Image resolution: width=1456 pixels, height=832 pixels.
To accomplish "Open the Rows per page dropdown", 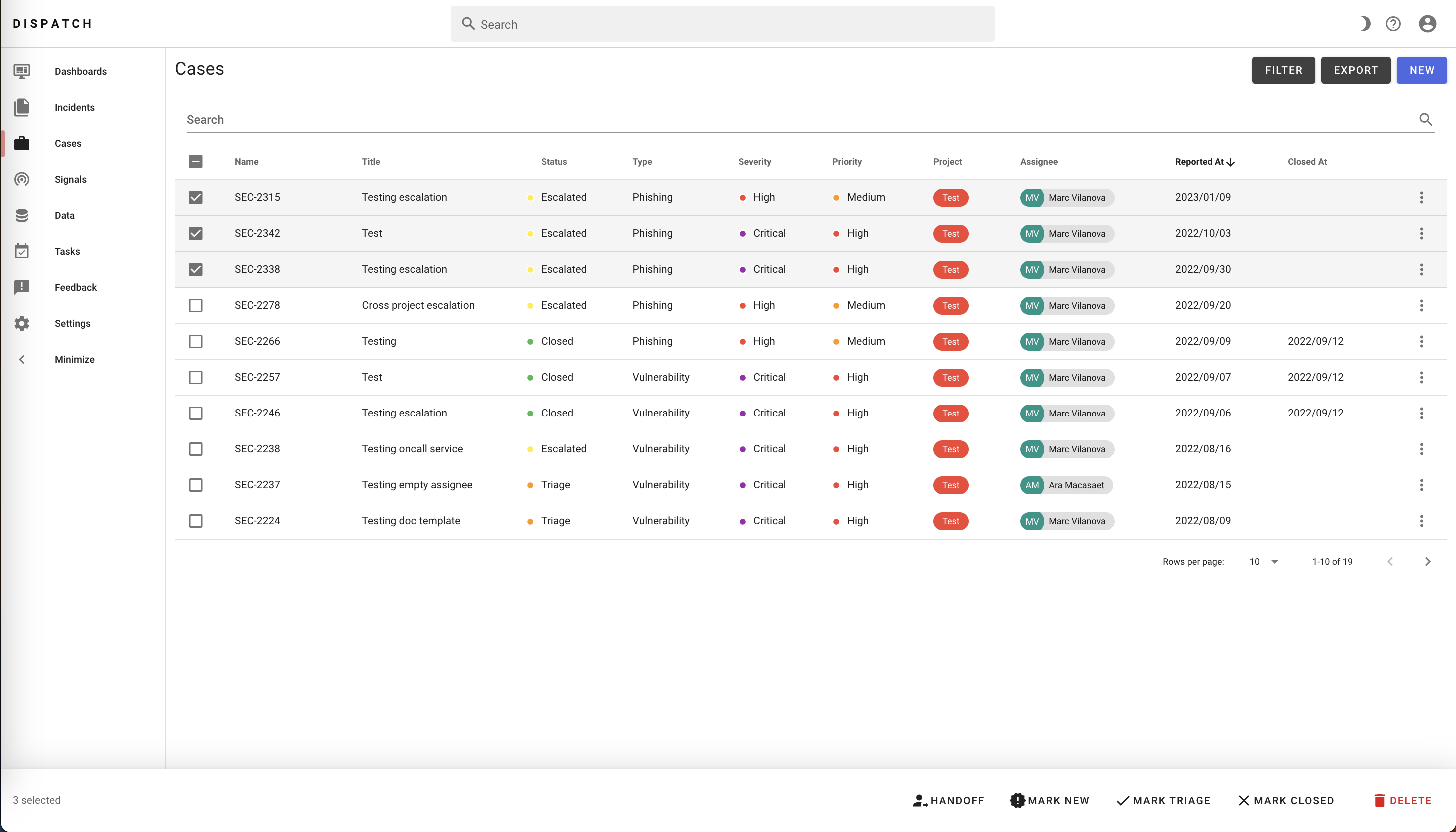I will click(x=1265, y=562).
